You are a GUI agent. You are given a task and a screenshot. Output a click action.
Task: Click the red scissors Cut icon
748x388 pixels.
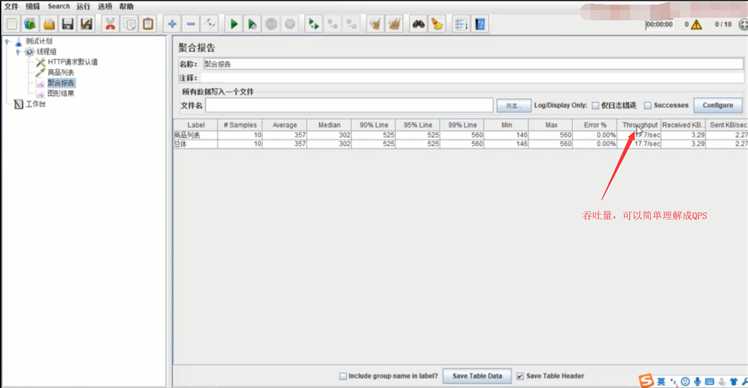(110, 24)
